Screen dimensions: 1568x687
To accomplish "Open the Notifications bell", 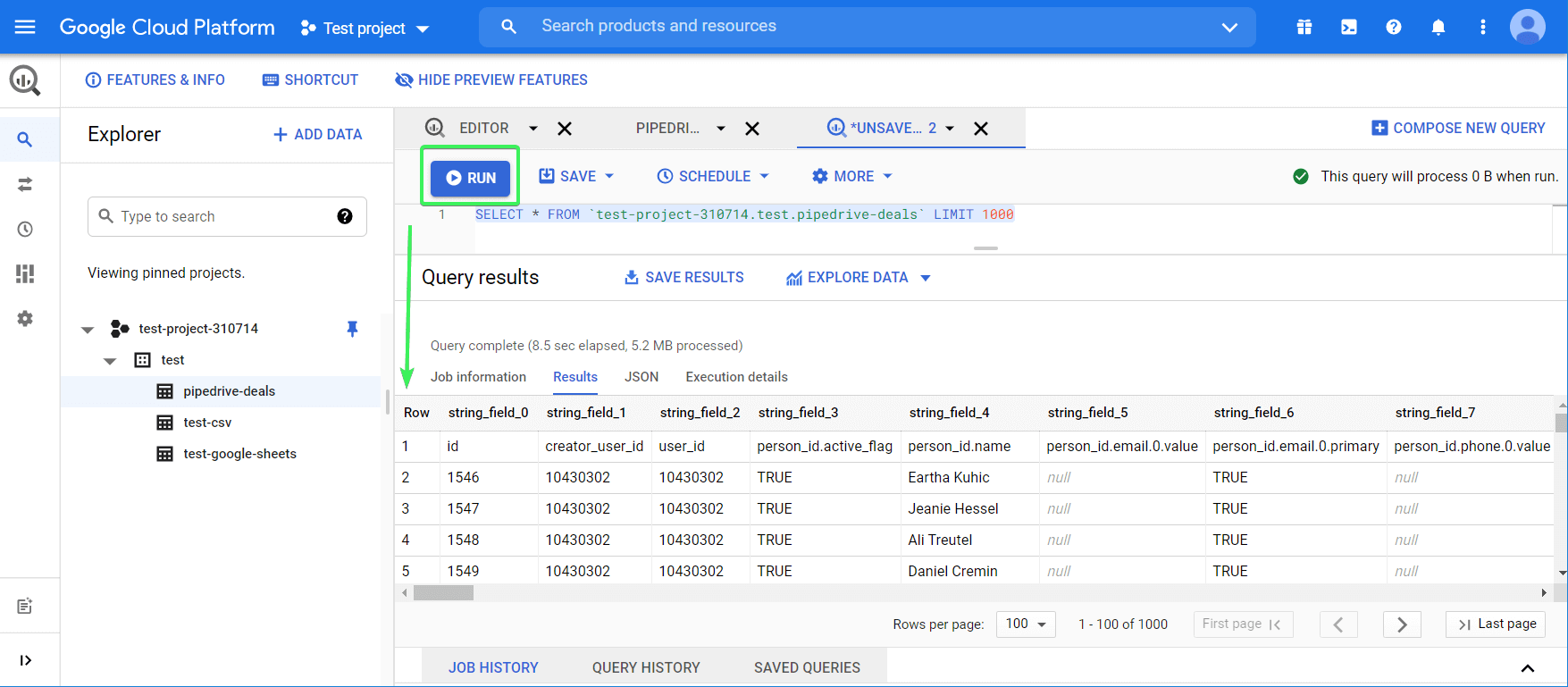I will click(x=1438, y=27).
